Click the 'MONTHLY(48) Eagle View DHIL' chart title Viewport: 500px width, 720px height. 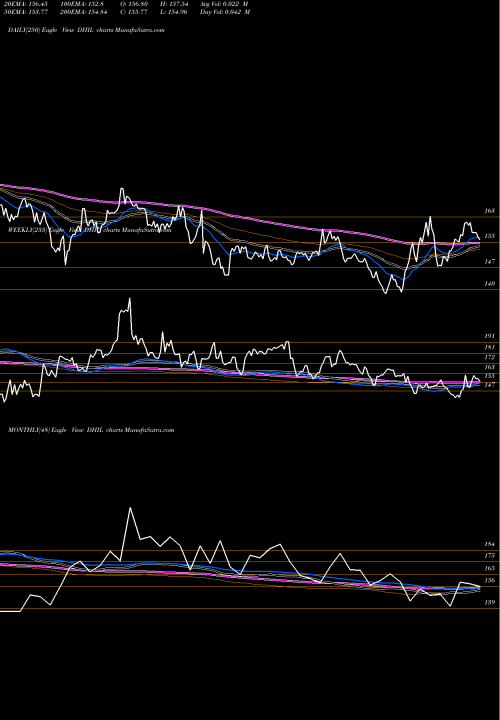[x=91, y=430]
